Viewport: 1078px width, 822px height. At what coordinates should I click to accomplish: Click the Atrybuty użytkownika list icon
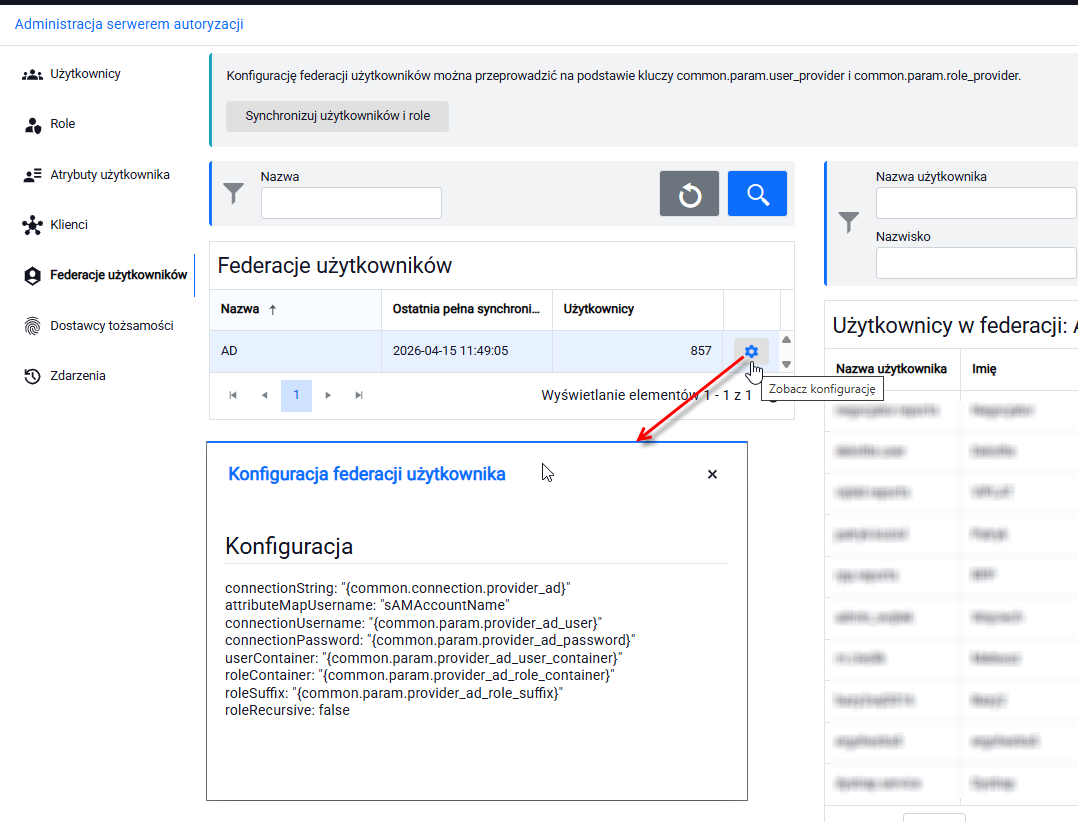point(32,175)
